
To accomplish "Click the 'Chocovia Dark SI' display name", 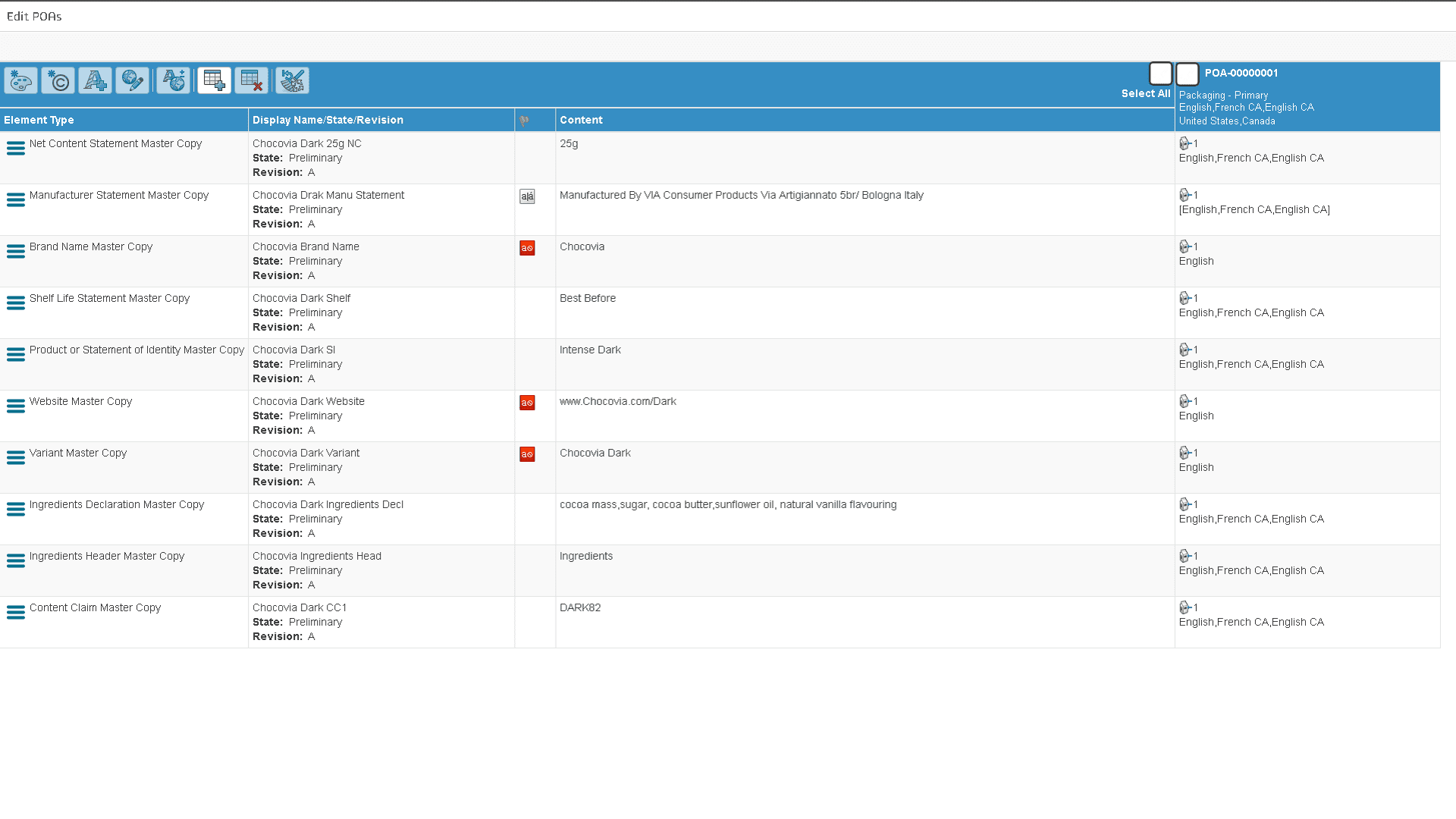I will pyautogui.click(x=293, y=350).
